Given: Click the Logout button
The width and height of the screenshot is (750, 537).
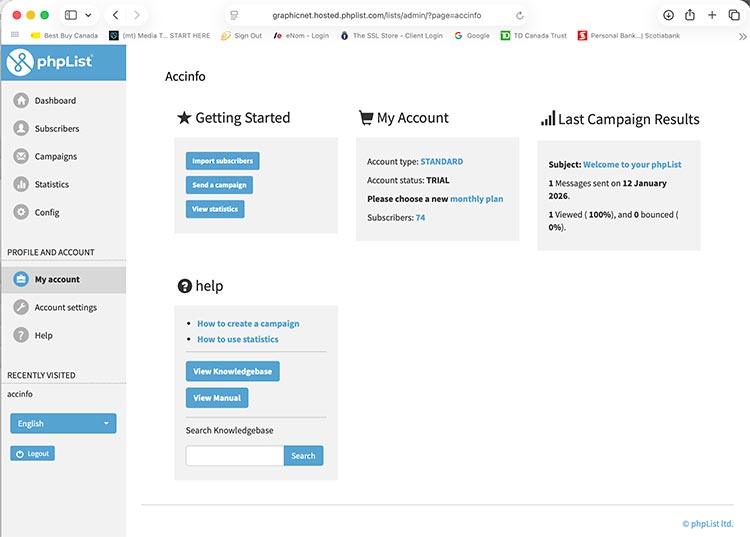Looking at the screenshot, I should point(32,454).
